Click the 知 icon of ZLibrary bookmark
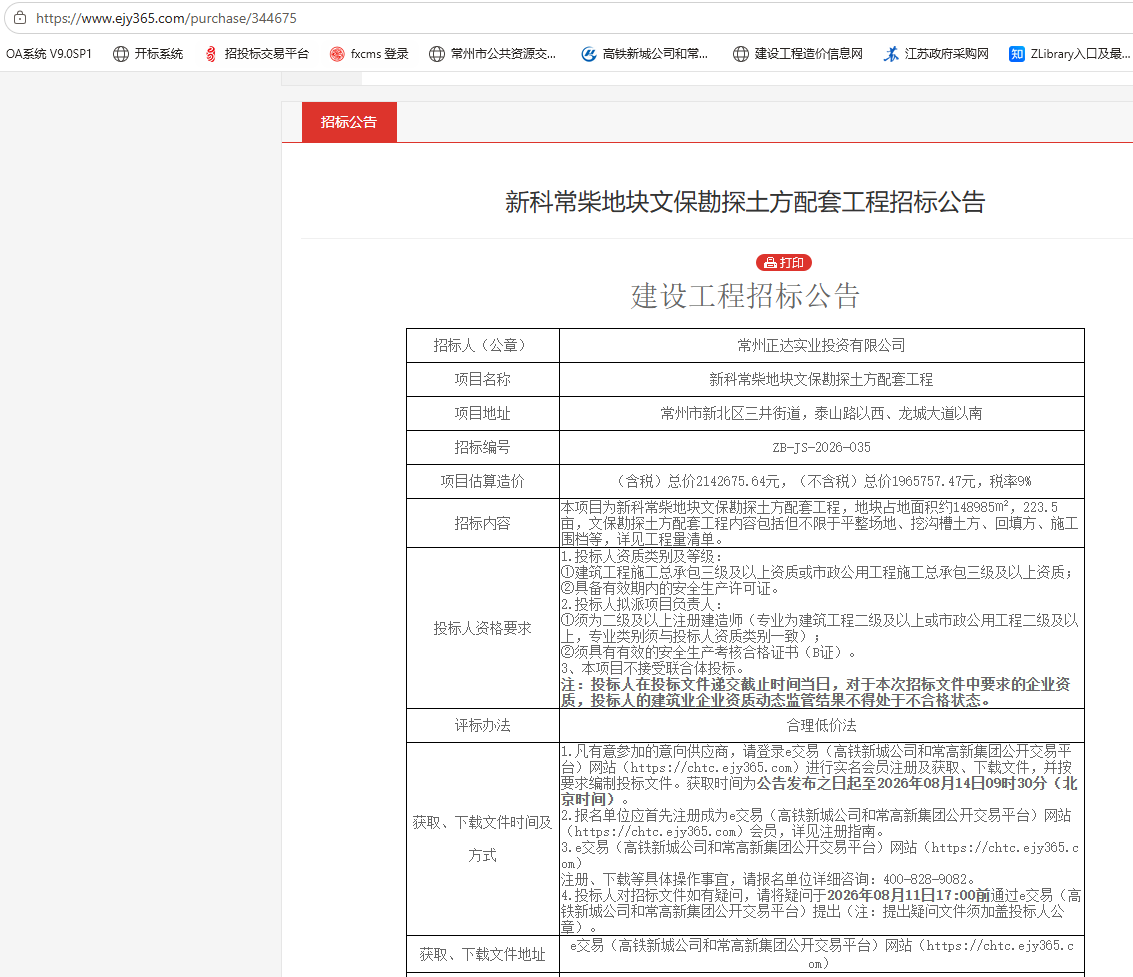Viewport: 1133px width, 977px height. (x=1017, y=53)
